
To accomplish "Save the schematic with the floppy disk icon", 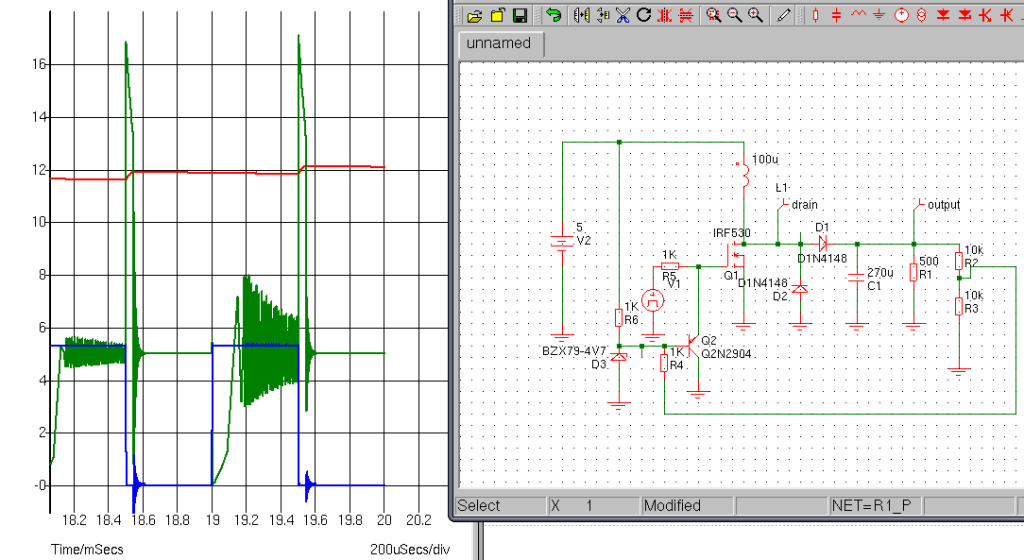I will (519, 15).
